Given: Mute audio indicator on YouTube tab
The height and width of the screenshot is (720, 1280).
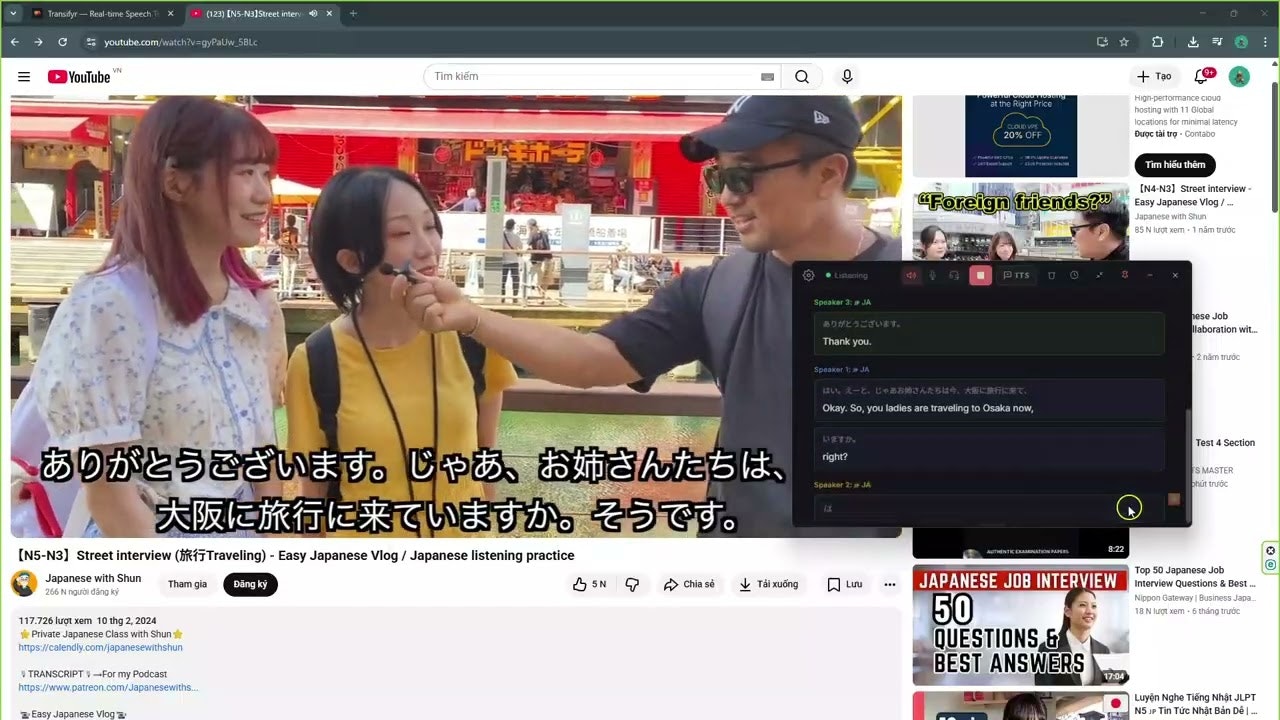Looking at the screenshot, I should pos(313,14).
